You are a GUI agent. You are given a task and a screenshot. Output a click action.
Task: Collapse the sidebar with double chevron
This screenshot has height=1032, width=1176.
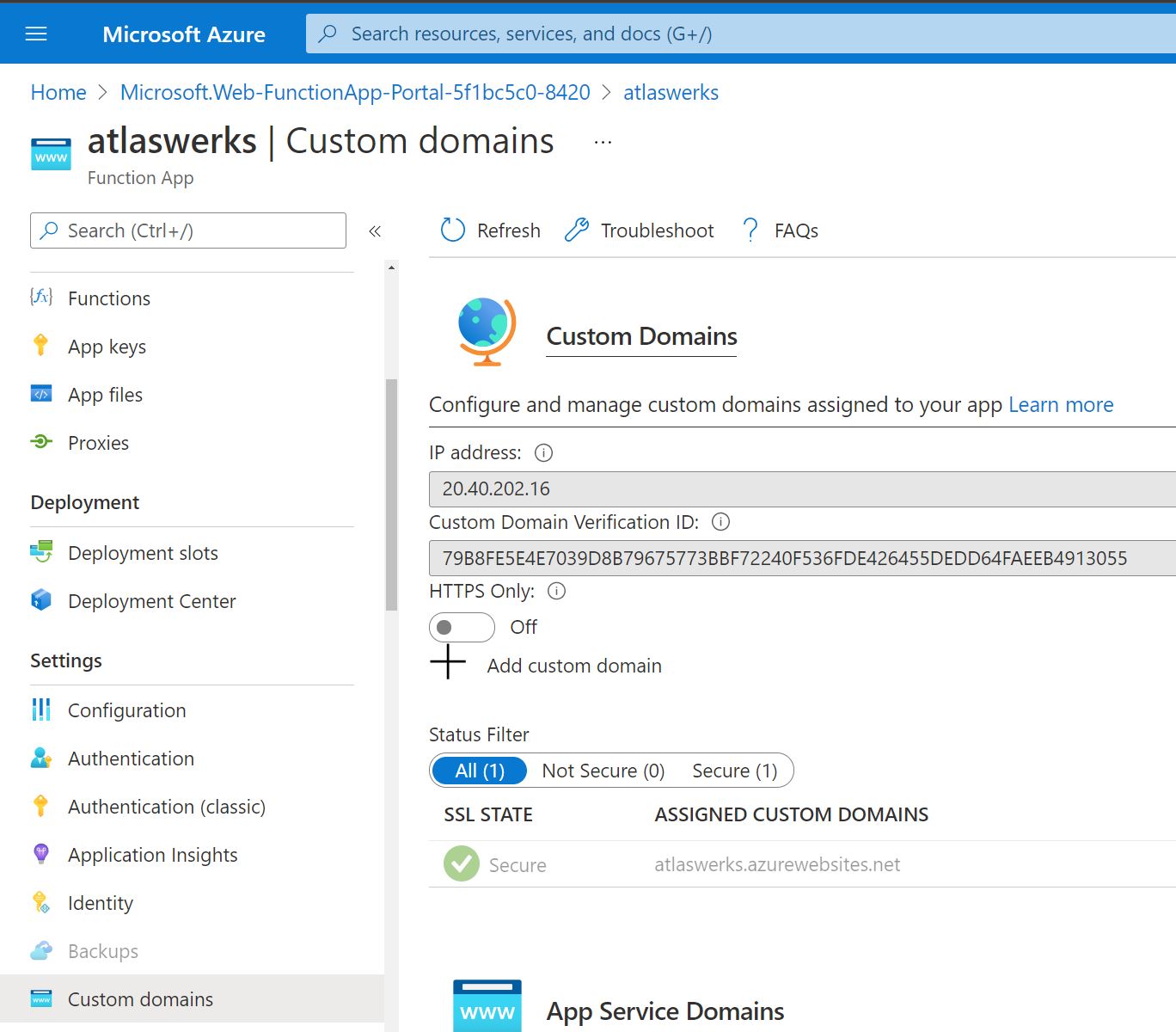[x=375, y=230]
